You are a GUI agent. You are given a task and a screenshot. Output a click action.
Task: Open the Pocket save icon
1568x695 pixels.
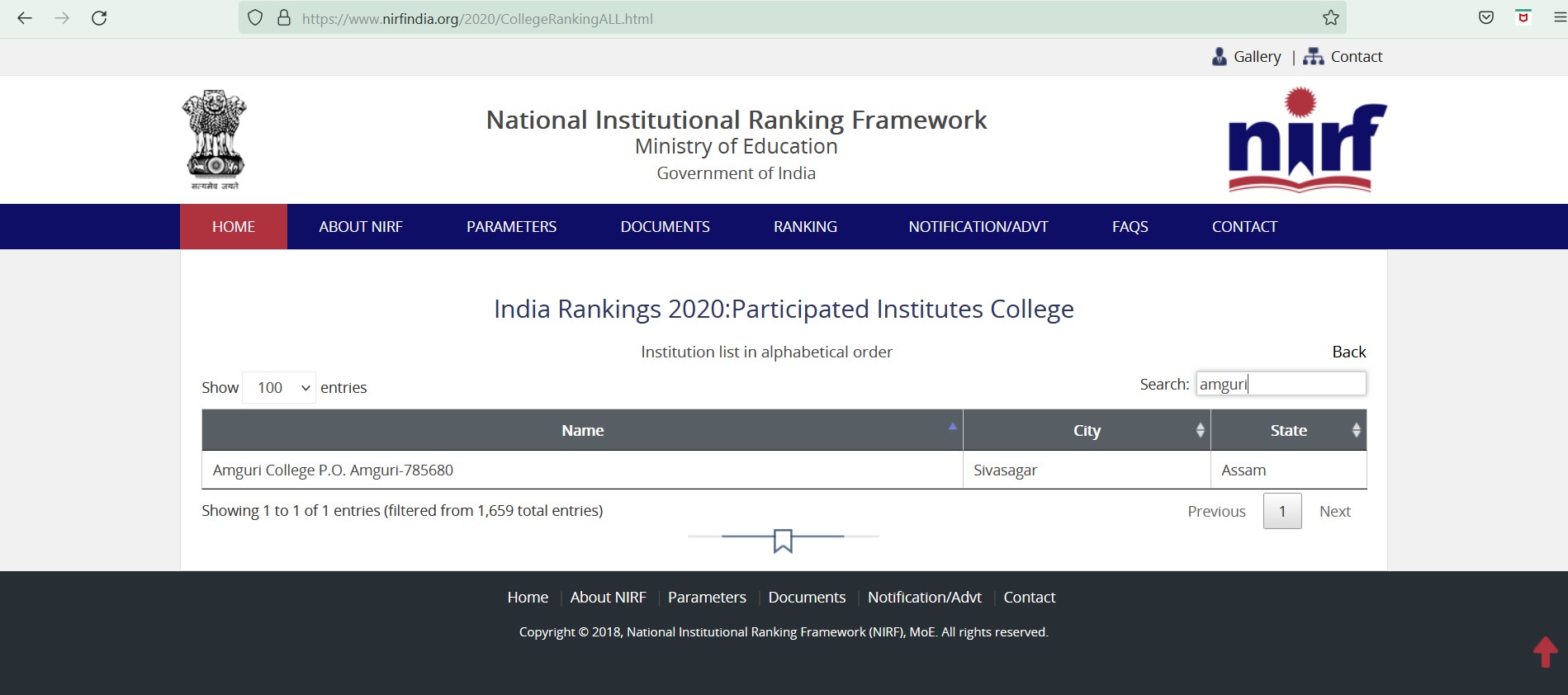pos(1485,18)
